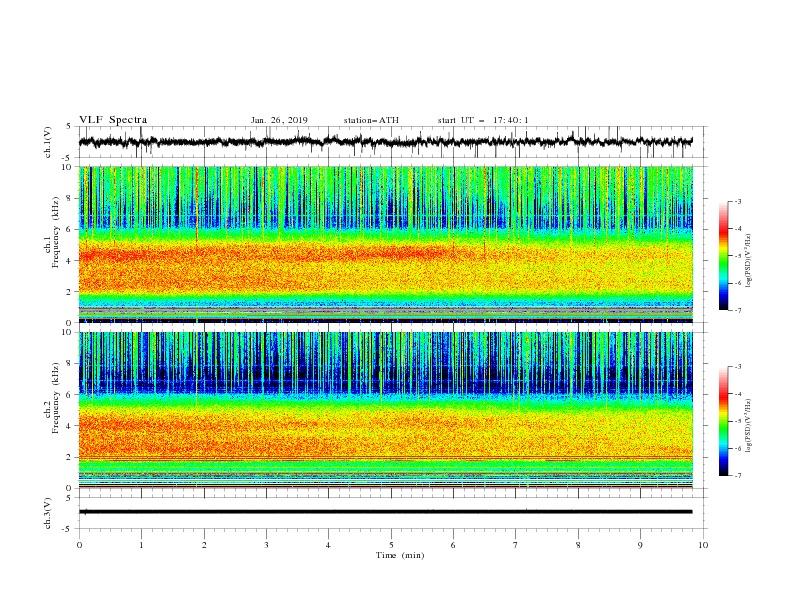792x612 pixels.
Task: Click the lower log(PSD)(V²/Hz) colorbar label
Action: tap(749, 426)
